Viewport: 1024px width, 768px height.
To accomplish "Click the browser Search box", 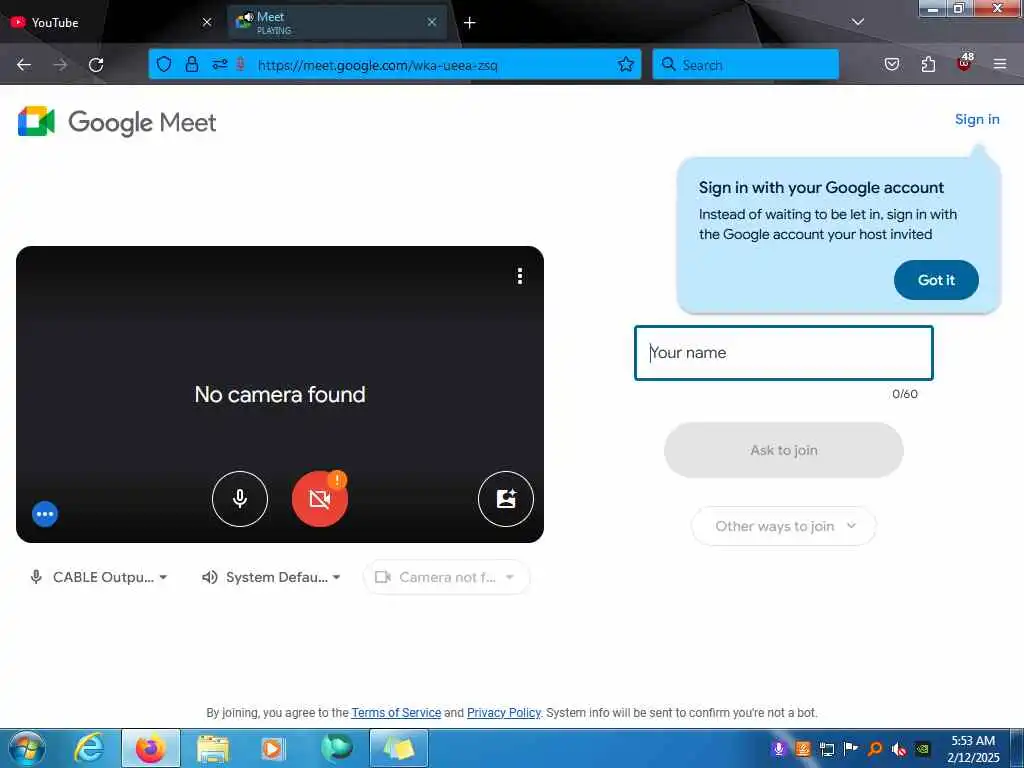I will pos(745,65).
